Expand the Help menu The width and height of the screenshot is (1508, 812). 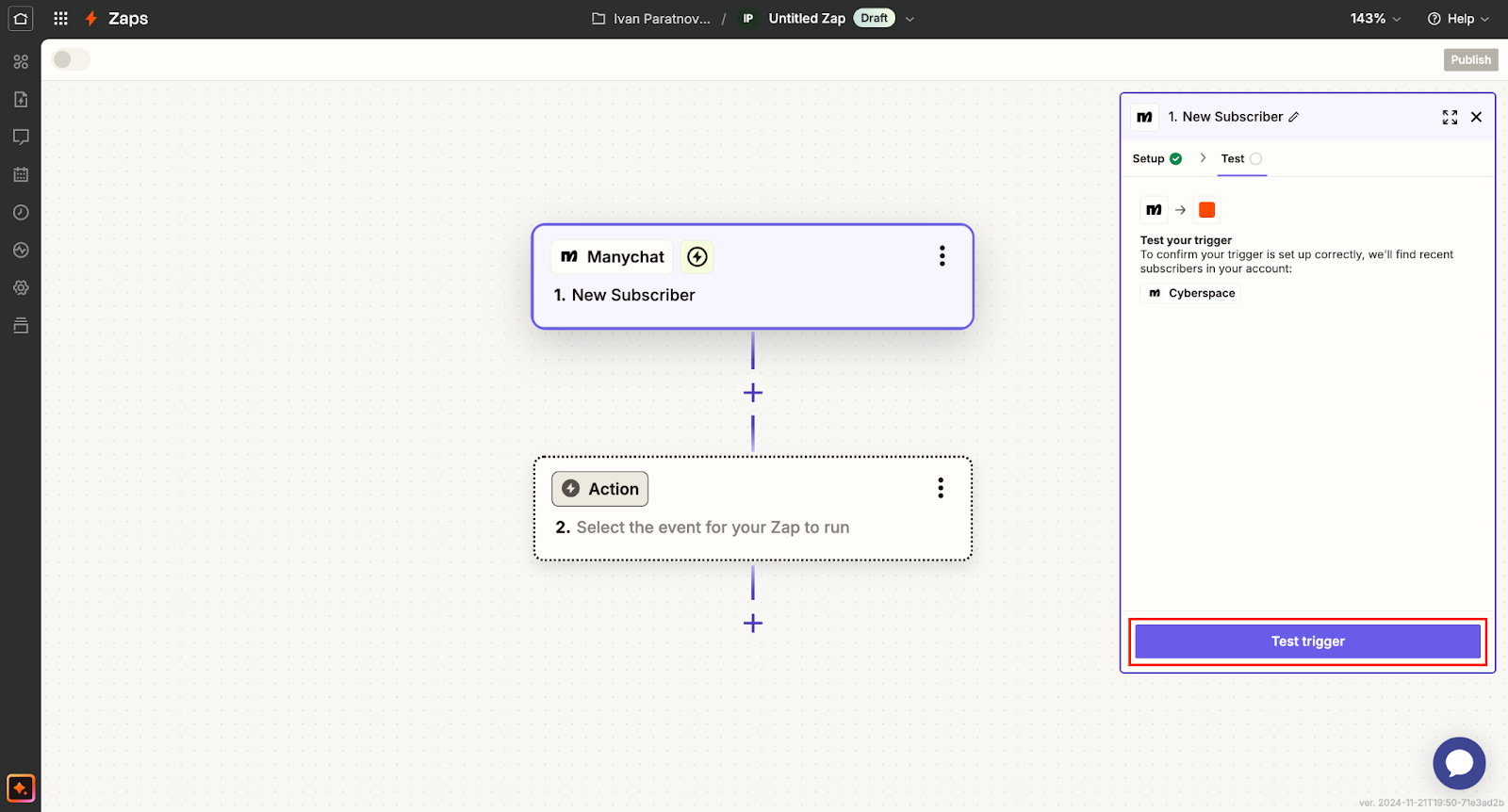pos(1458,19)
